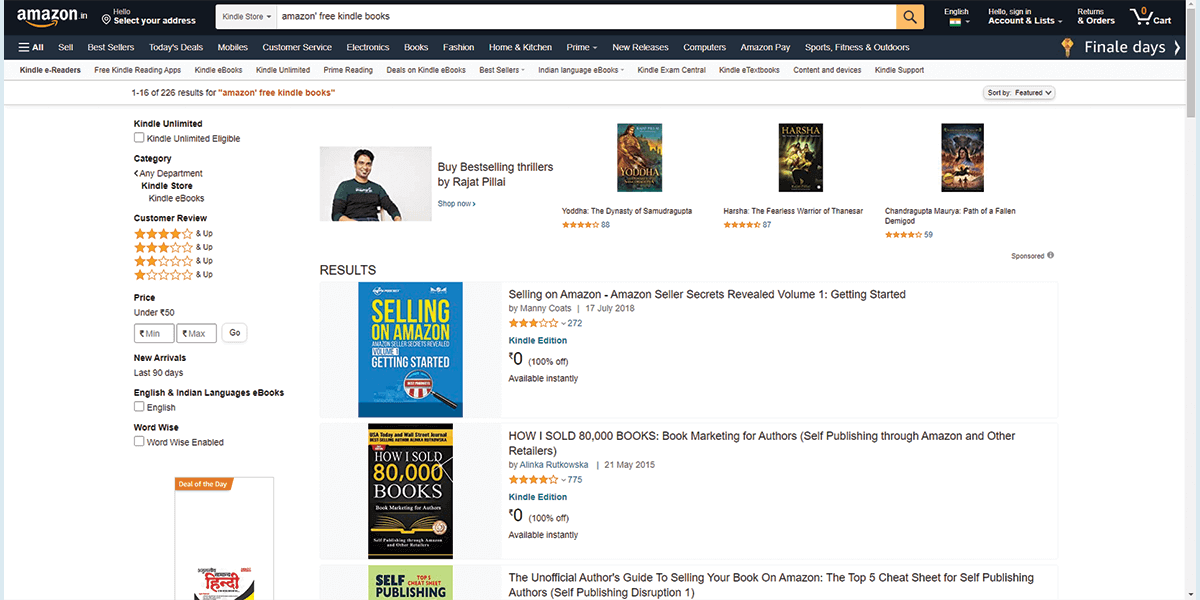Viewport: 1200px width, 600px height.
Task: Open the Books menu in navigation bar
Action: (415, 46)
